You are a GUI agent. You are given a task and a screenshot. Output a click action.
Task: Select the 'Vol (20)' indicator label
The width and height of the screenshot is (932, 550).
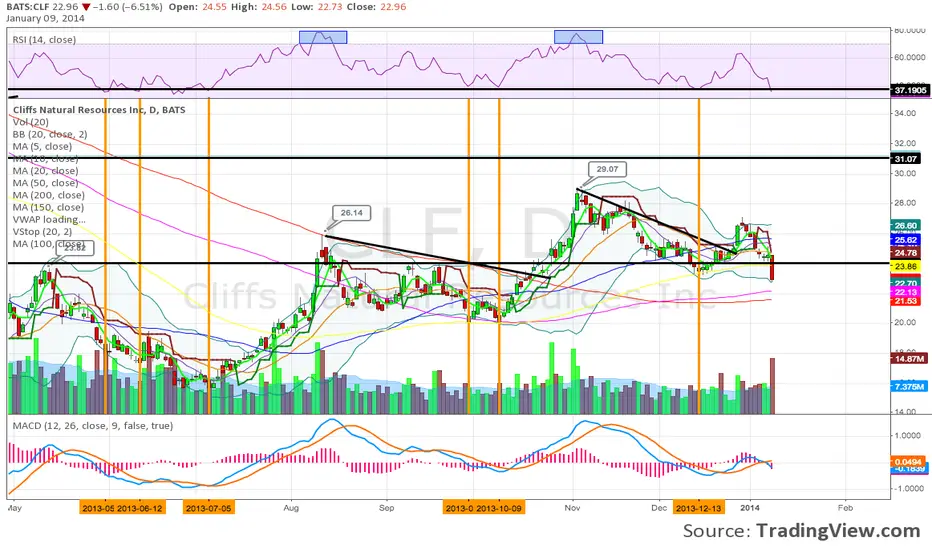pyautogui.click(x=31, y=122)
